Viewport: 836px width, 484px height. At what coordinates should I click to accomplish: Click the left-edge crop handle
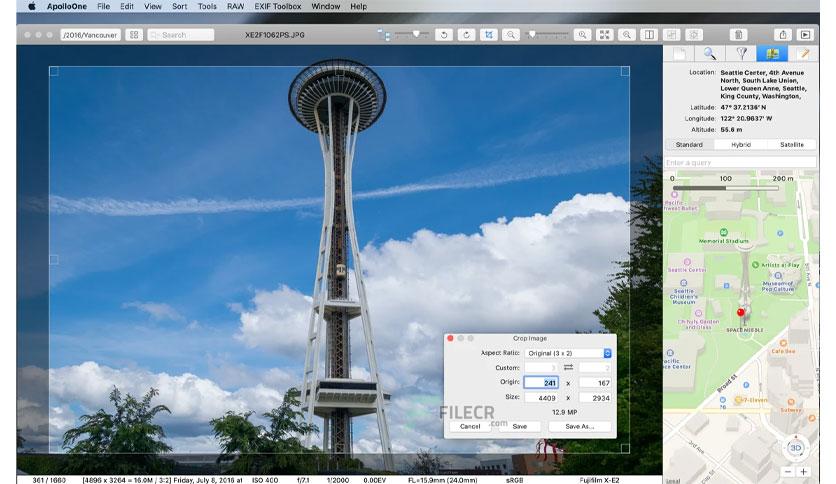[53, 260]
